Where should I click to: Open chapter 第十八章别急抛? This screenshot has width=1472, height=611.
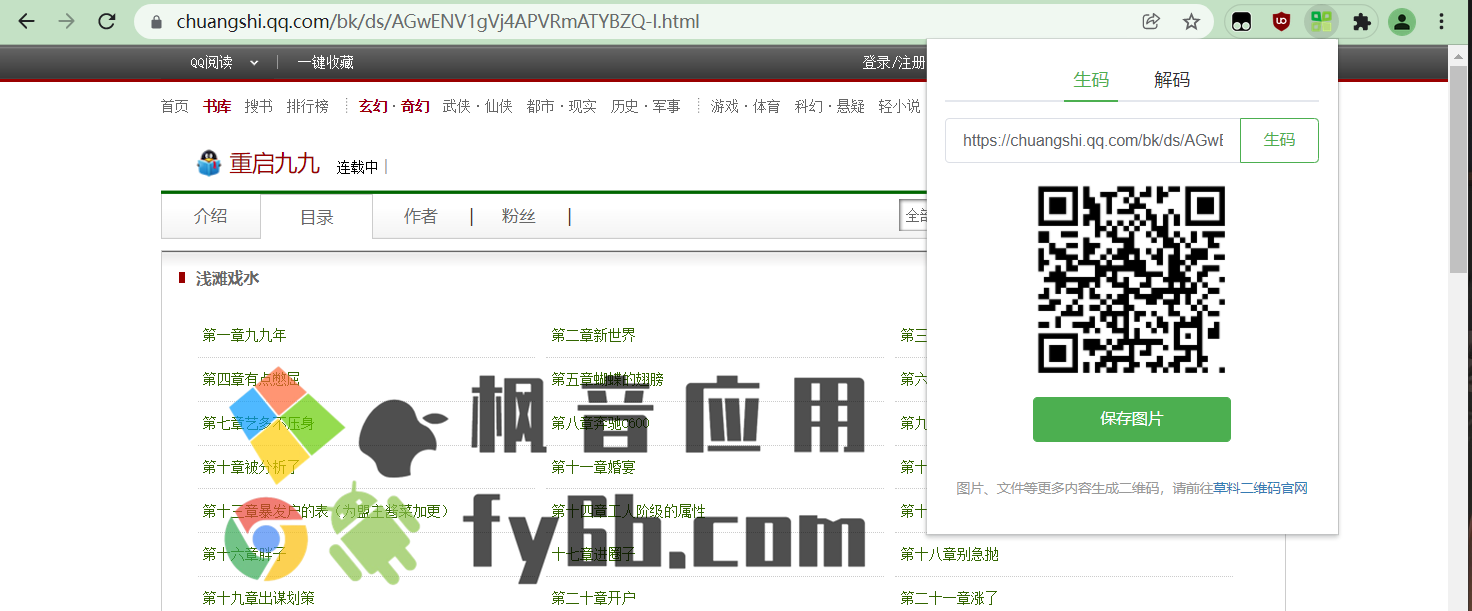coord(949,554)
